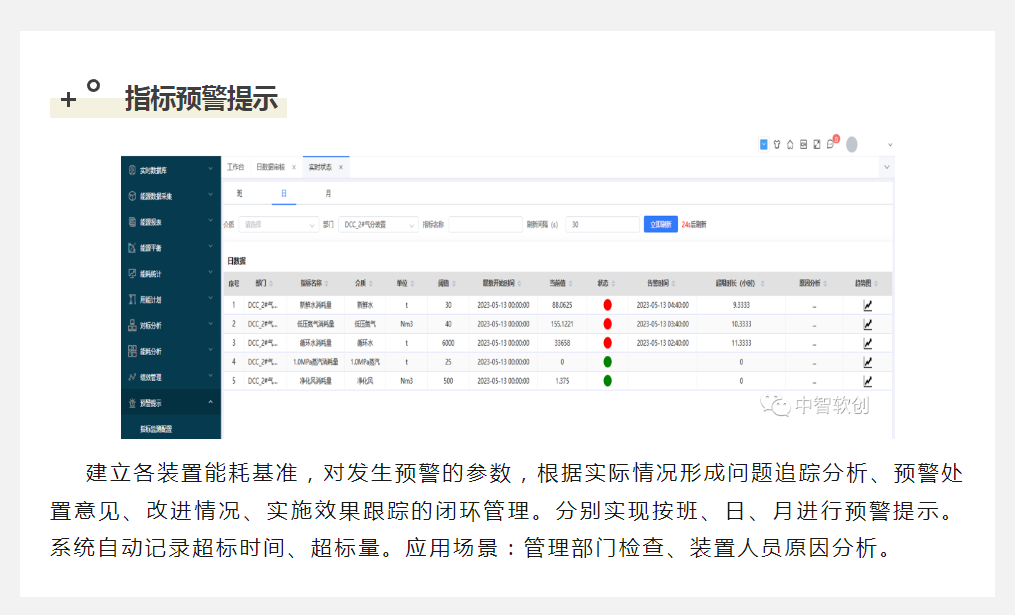Viewport: 1022px width, 615px height.
Task: Click the 立即刷新 button
Action: 660,225
